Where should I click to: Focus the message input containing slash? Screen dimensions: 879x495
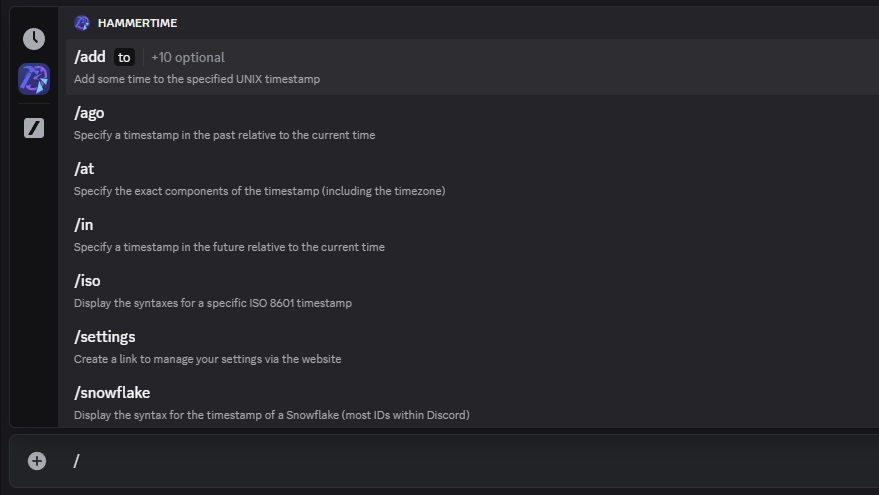pos(471,461)
